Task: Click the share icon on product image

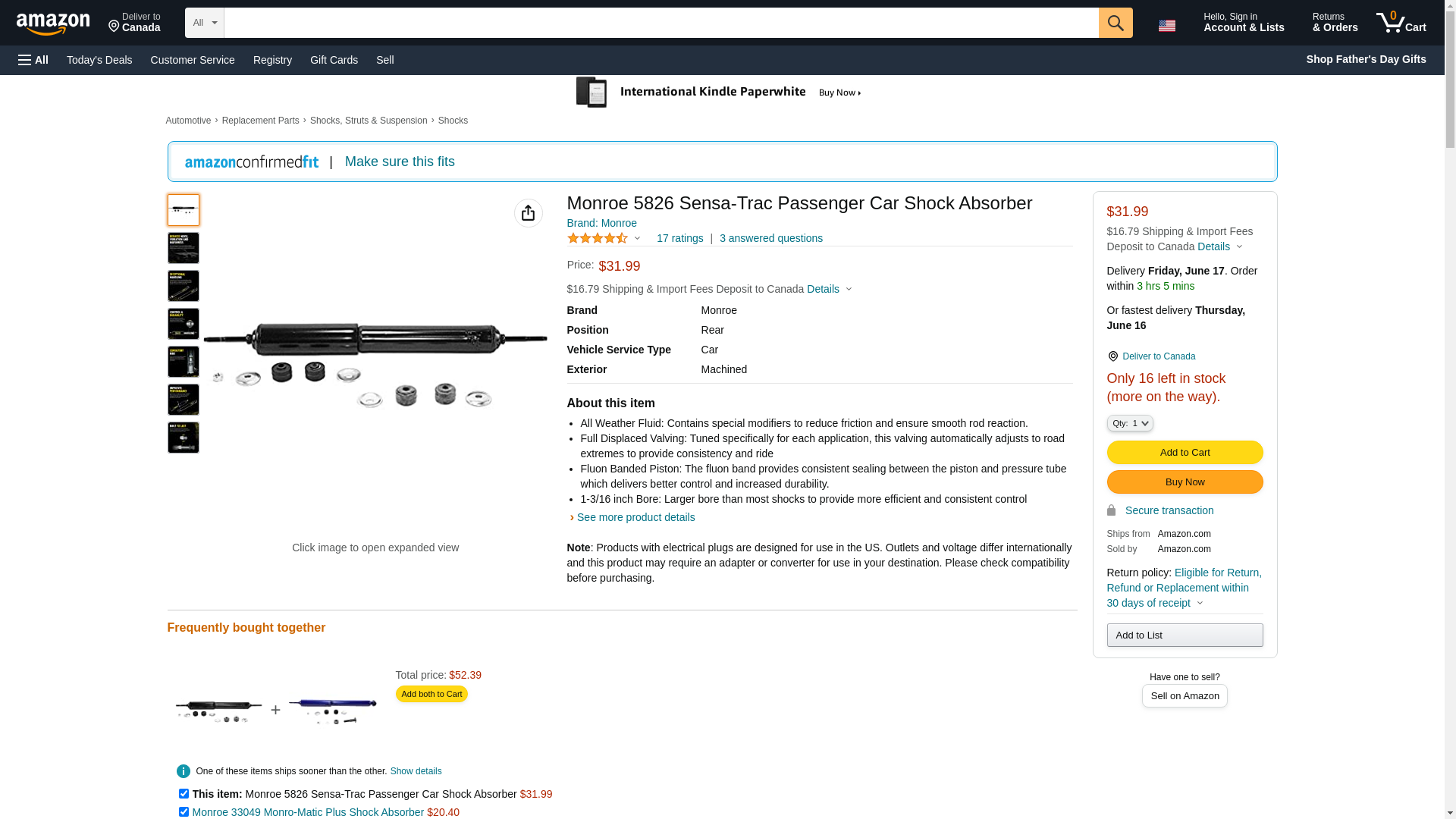Action: (x=528, y=213)
